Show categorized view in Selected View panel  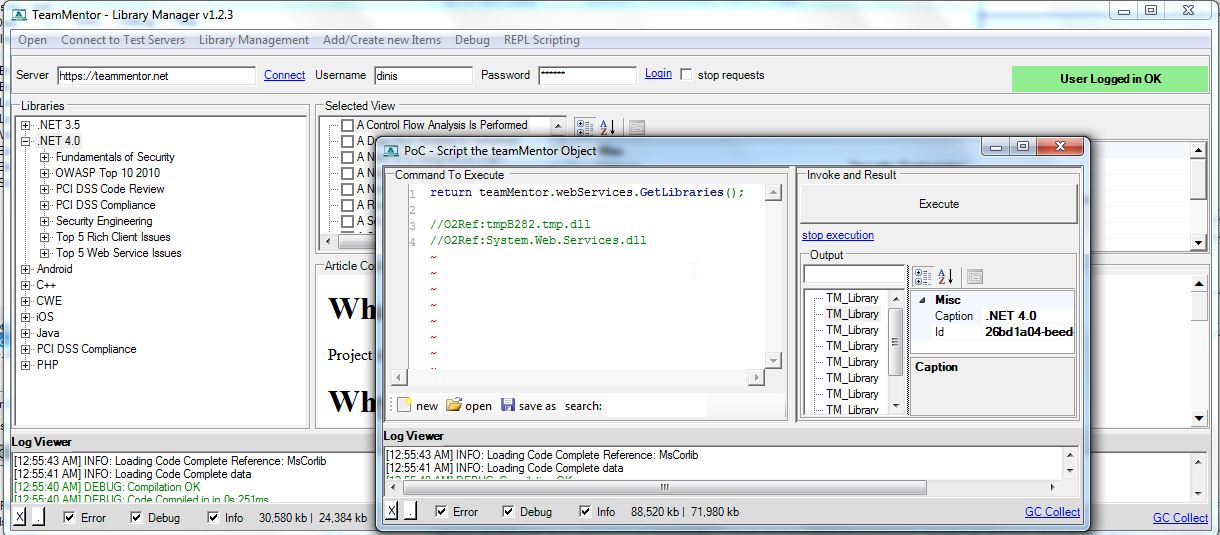[585, 127]
